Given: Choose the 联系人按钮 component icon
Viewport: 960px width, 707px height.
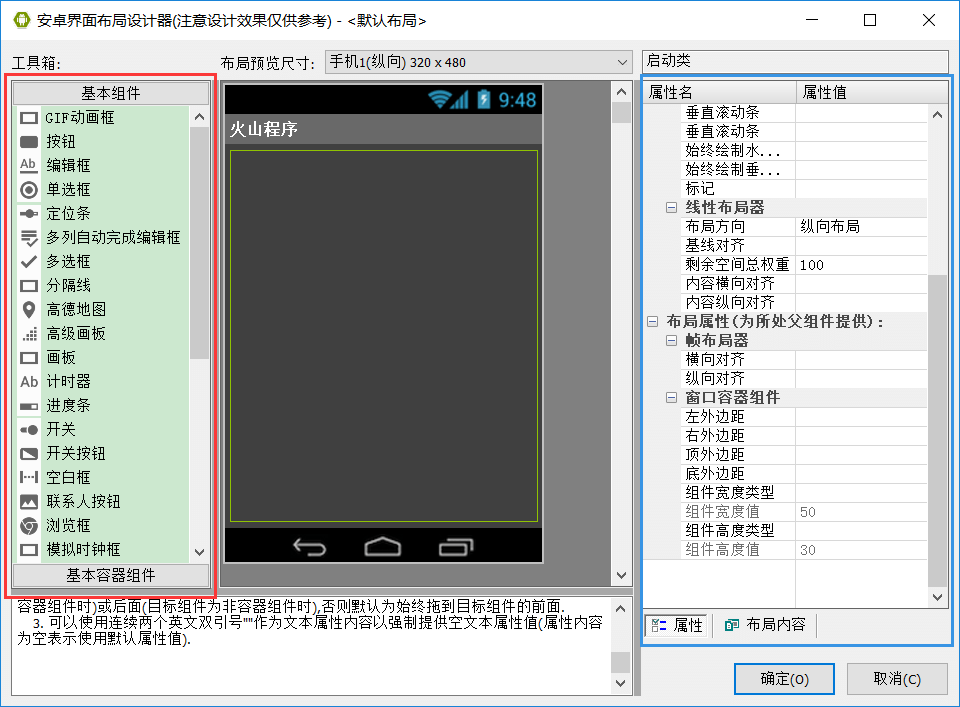Looking at the screenshot, I should pos(29,502).
